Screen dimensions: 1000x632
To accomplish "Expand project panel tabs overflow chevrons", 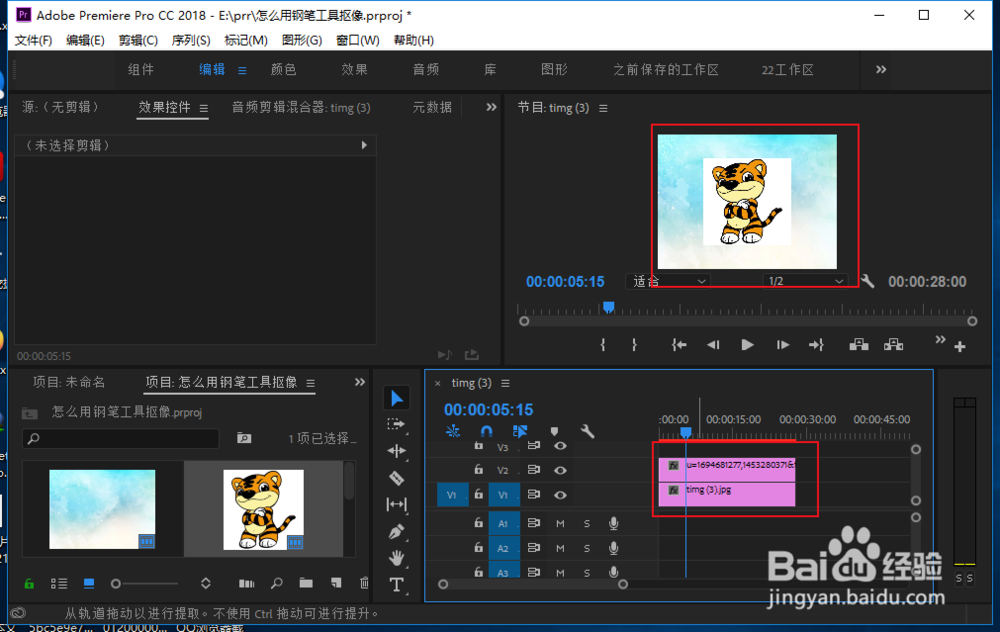I will 360,382.
